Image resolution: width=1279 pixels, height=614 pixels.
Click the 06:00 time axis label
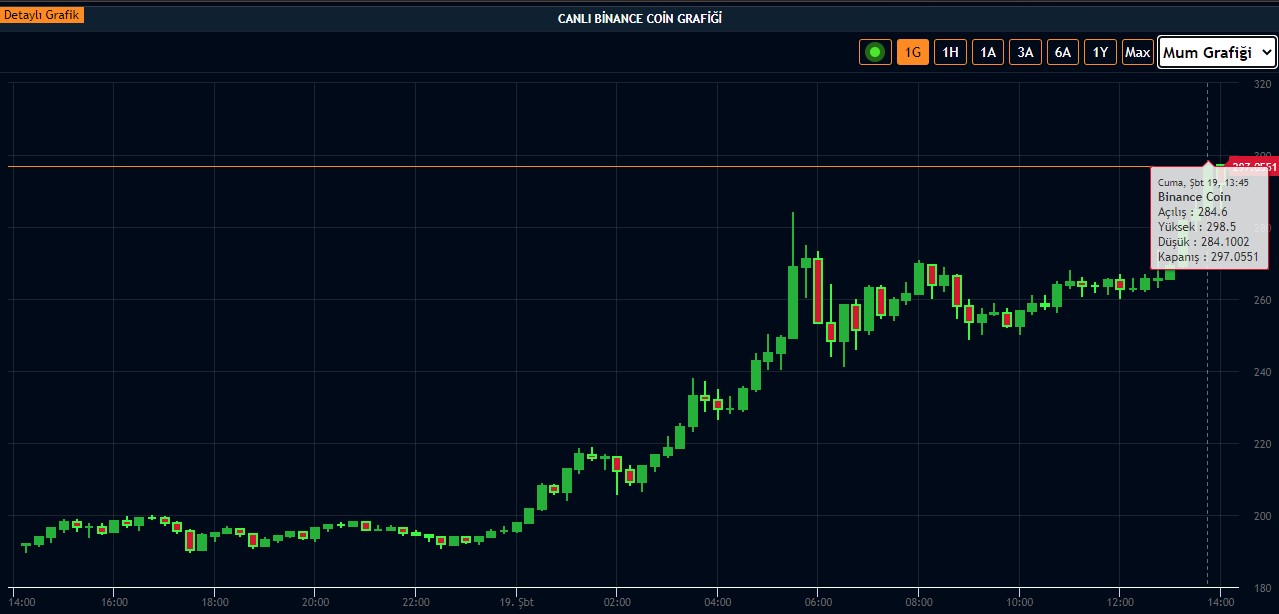(818, 602)
